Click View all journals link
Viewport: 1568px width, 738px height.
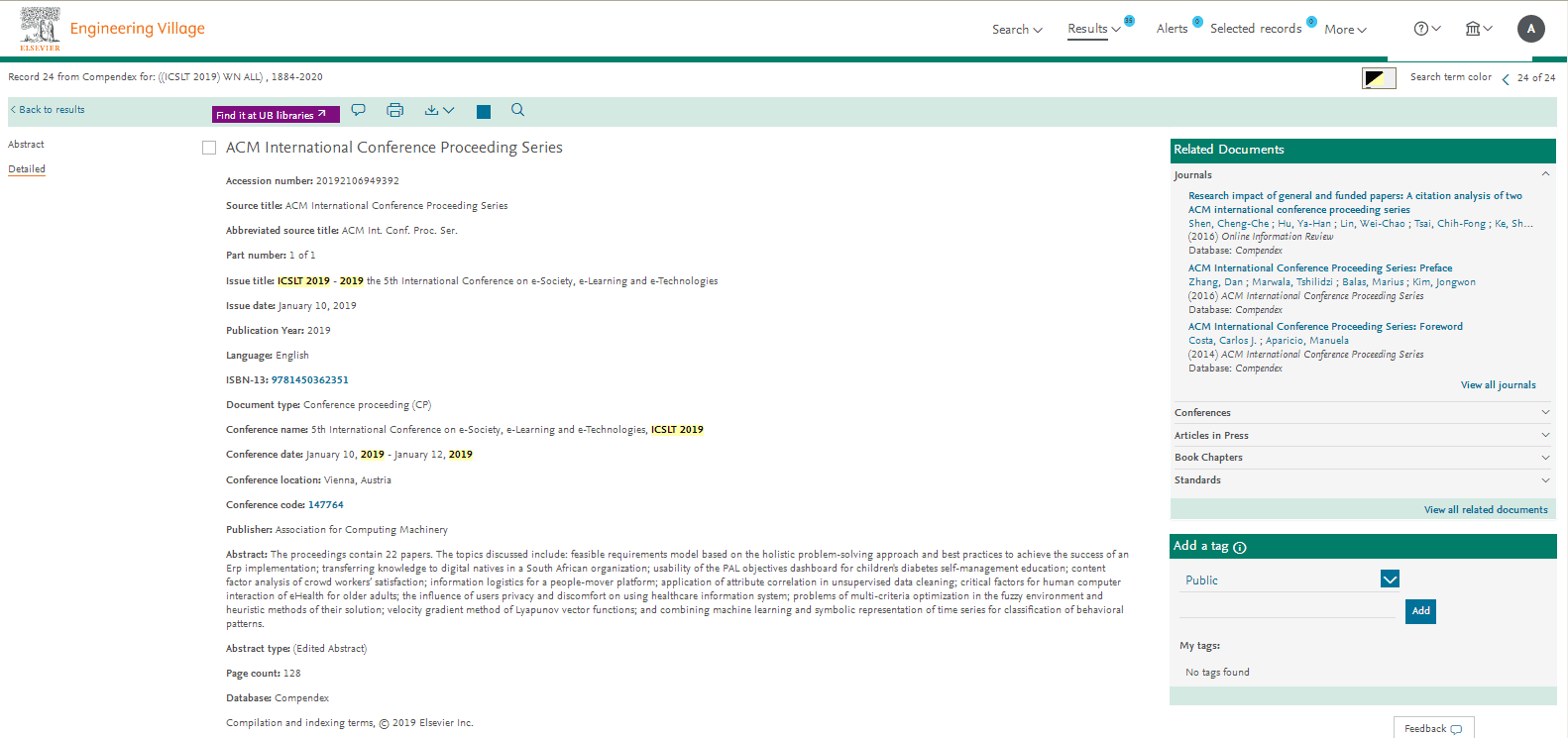(x=1498, y=385)
